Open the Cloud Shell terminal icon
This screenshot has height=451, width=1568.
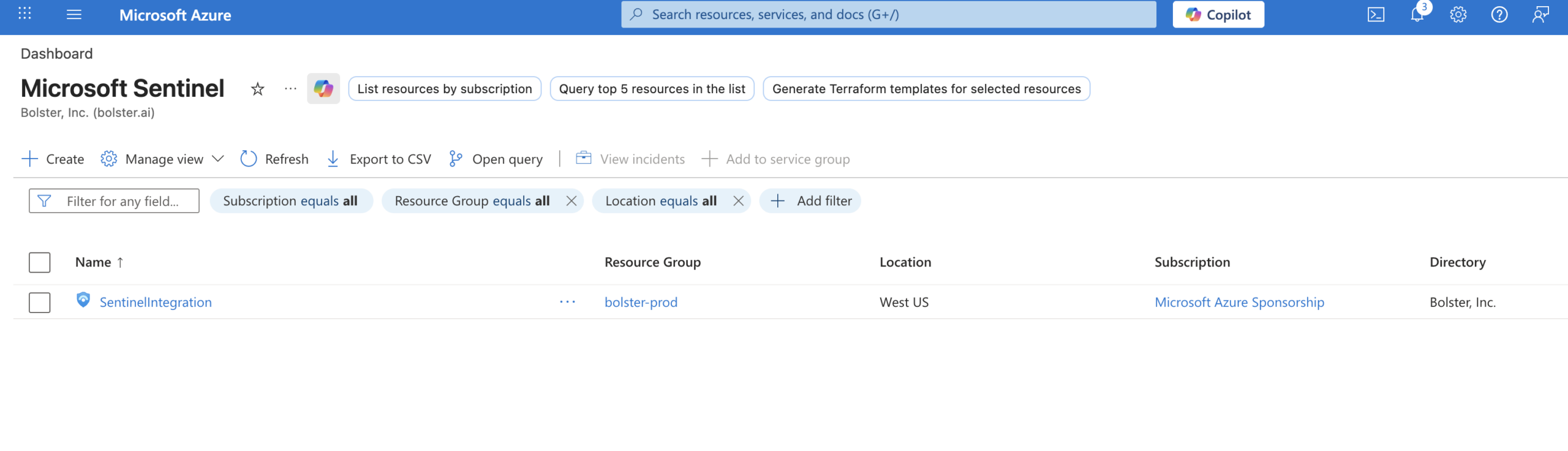[1376, 15]
